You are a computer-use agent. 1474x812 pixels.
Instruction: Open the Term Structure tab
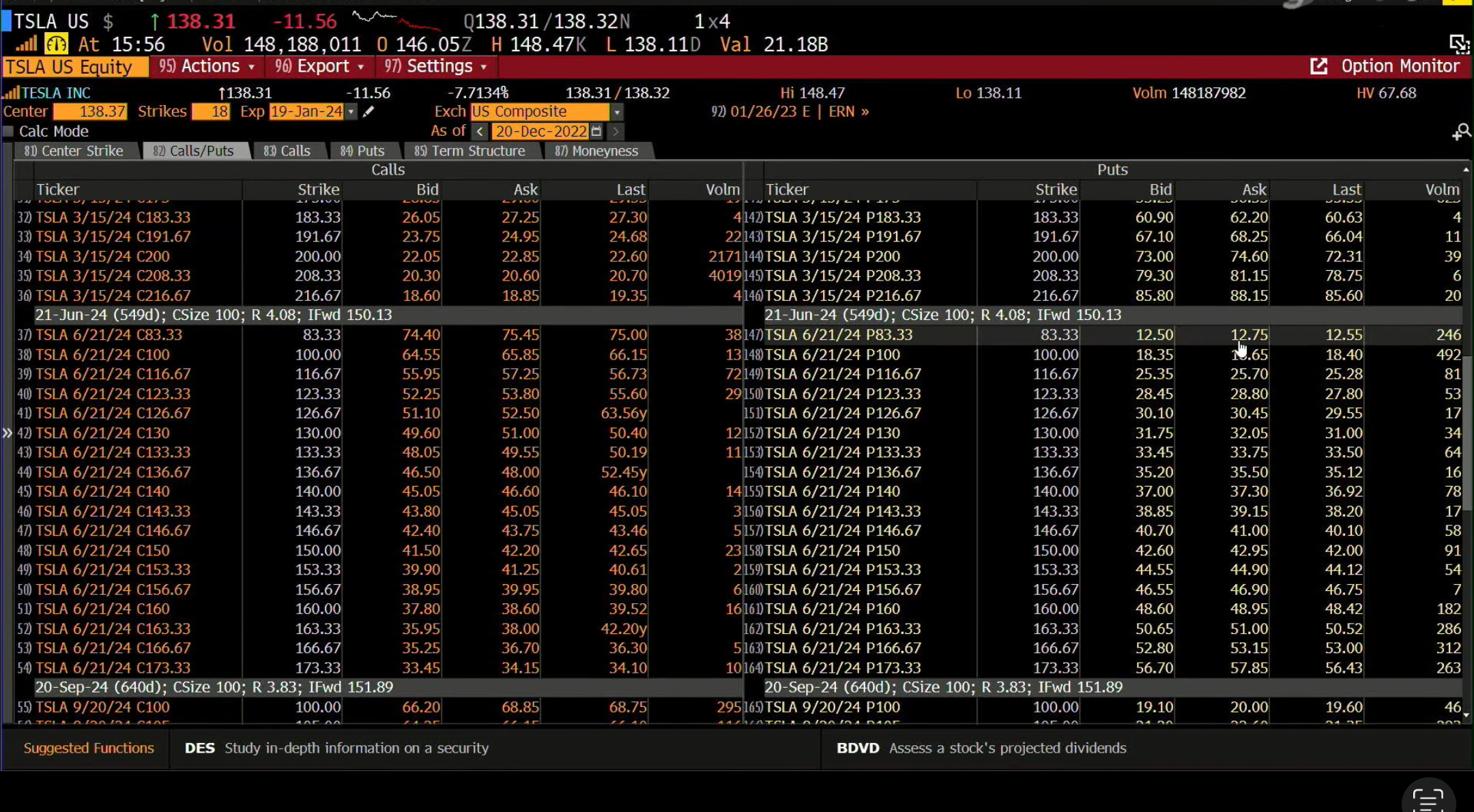click(x=470, y=151)
